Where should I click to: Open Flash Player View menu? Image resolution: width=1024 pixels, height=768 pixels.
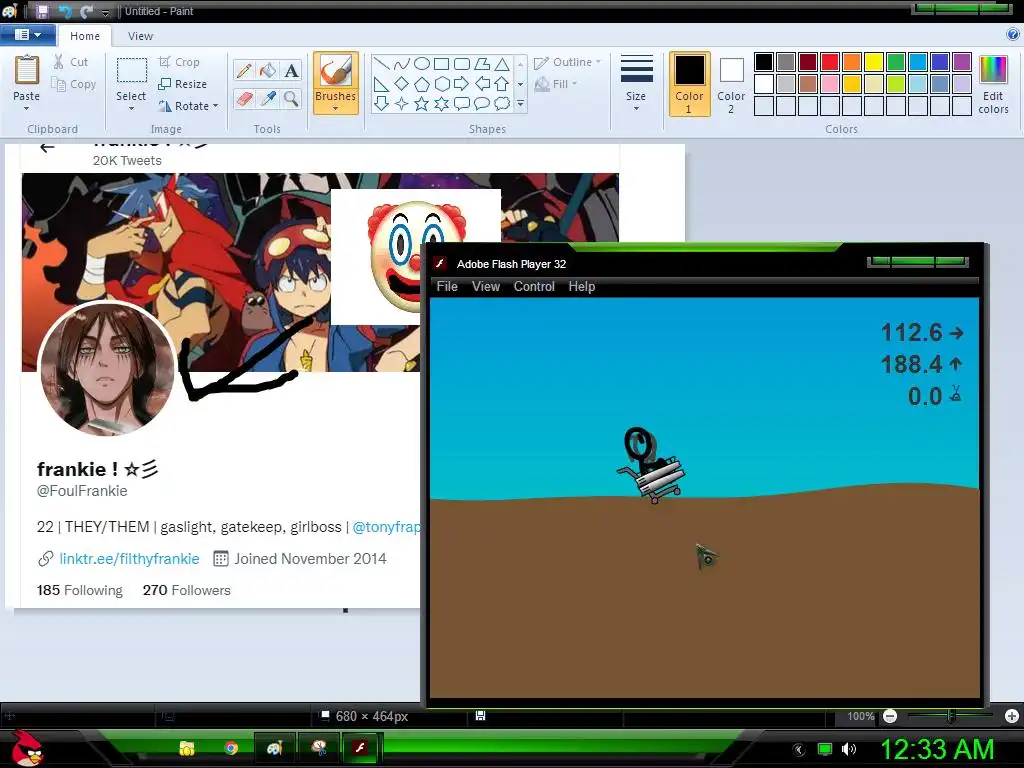coord(486,287)
